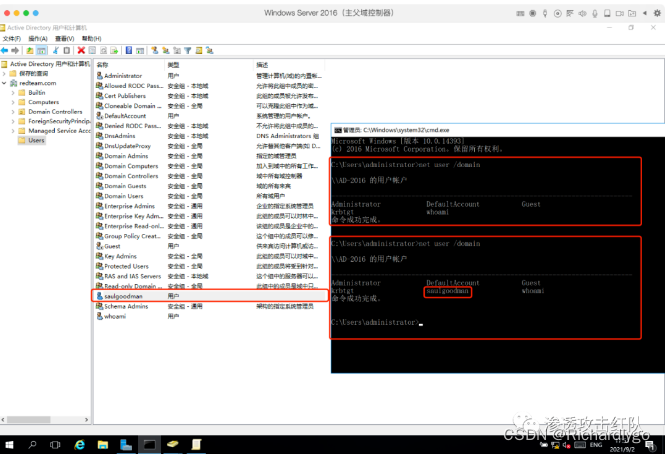Sort by the 描述 column header
This screenshot has height=454, width=666.
[x=289, y=65]
